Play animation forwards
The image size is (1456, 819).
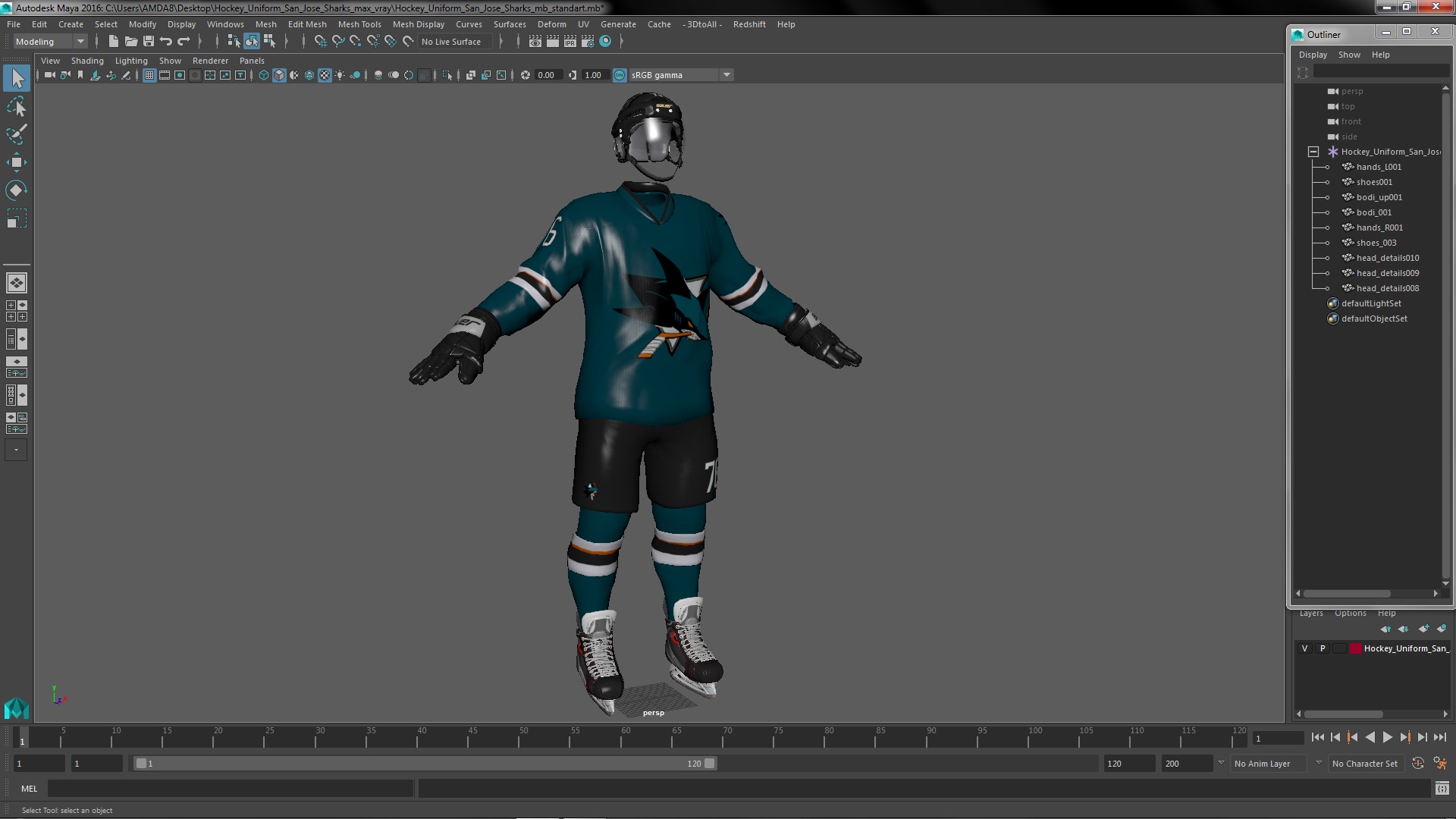(1387, 737)
